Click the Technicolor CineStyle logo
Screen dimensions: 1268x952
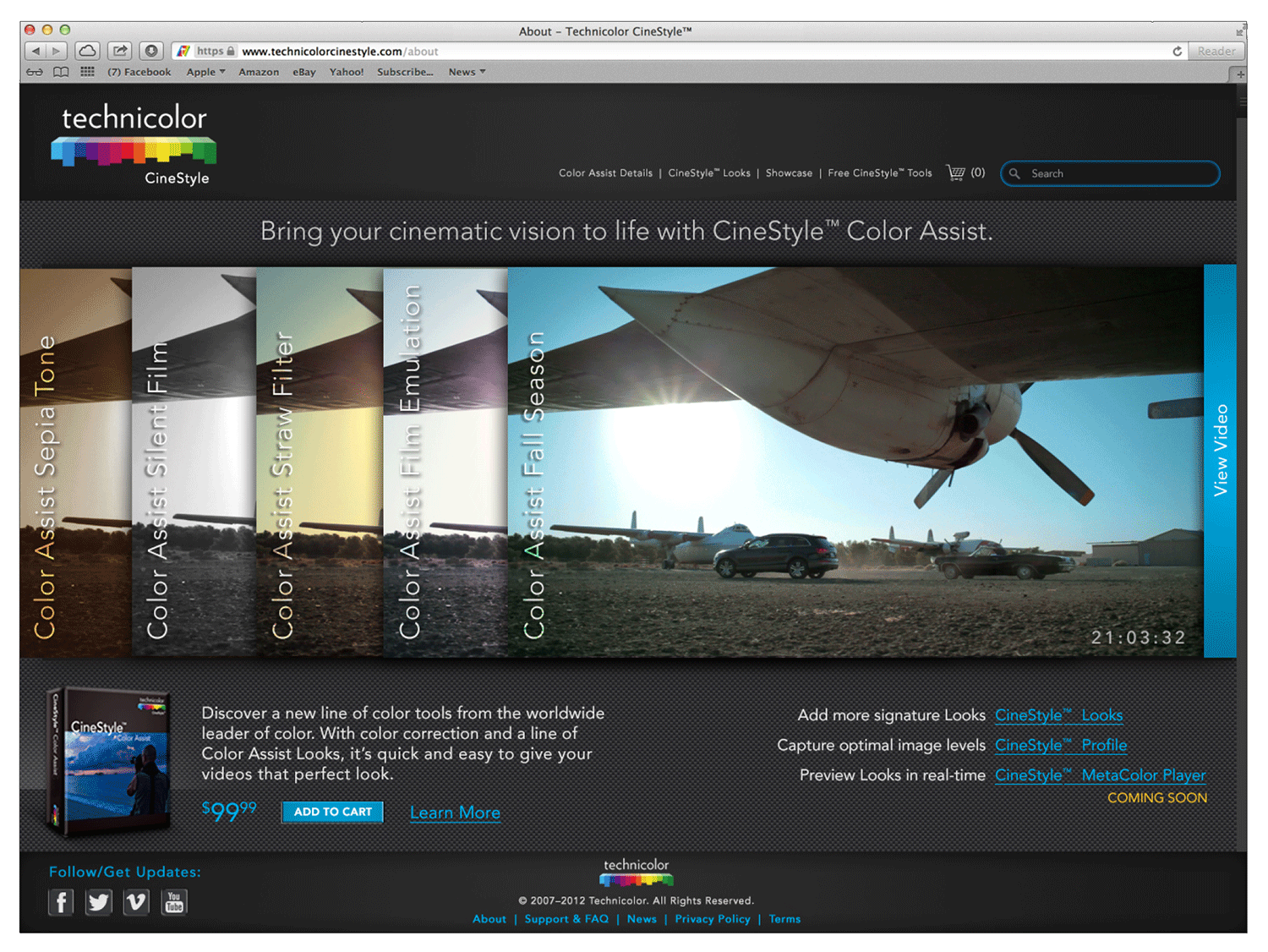click(x=134, y=145)
